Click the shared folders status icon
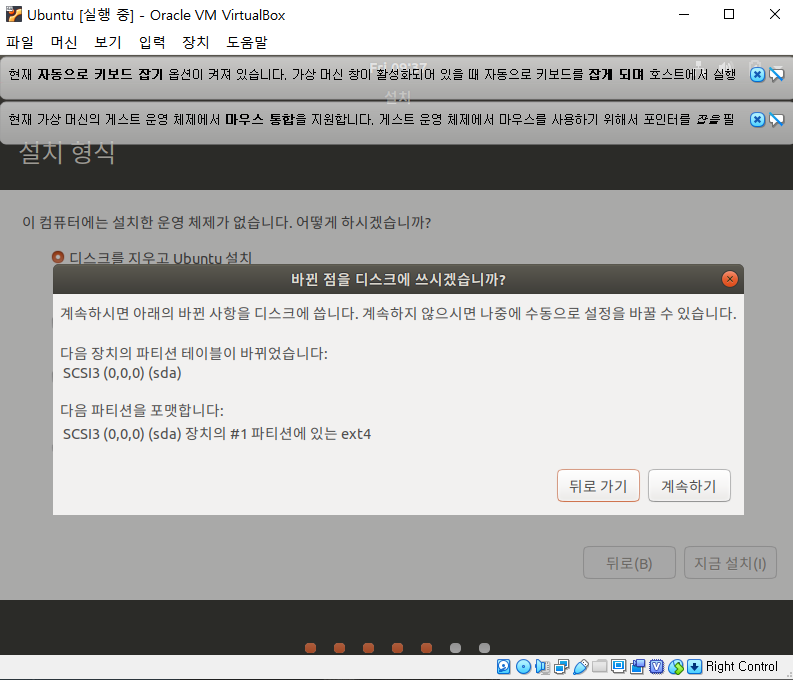This screenshot has width=793, height=680. [x=600, y=667]
